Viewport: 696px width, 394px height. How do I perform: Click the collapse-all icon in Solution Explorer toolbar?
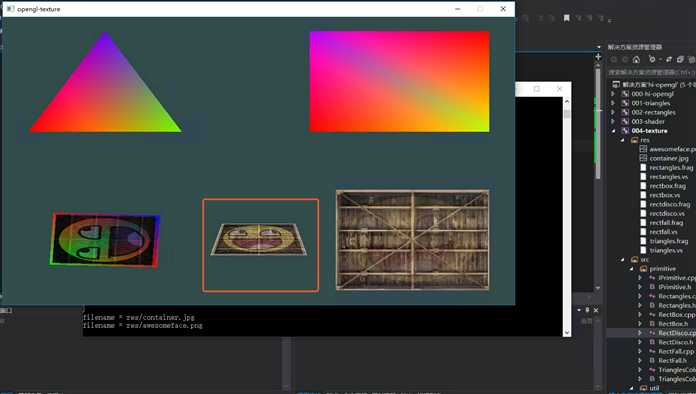click(680, 59)
